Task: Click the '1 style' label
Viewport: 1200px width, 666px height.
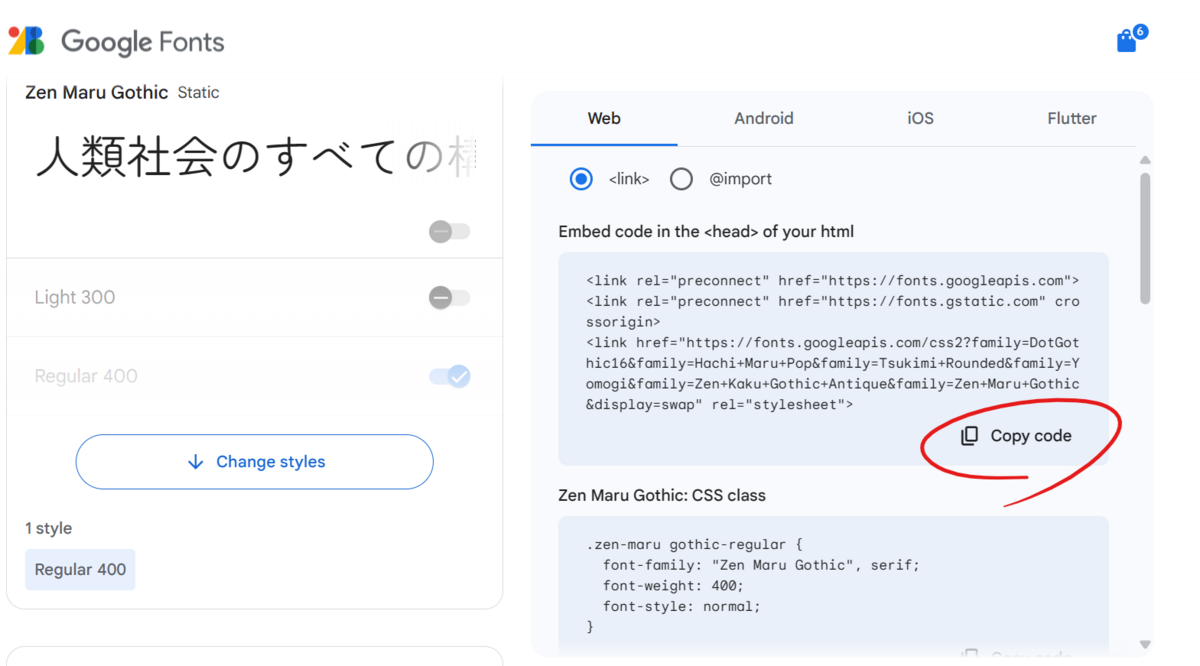Action: pos(49,528)
